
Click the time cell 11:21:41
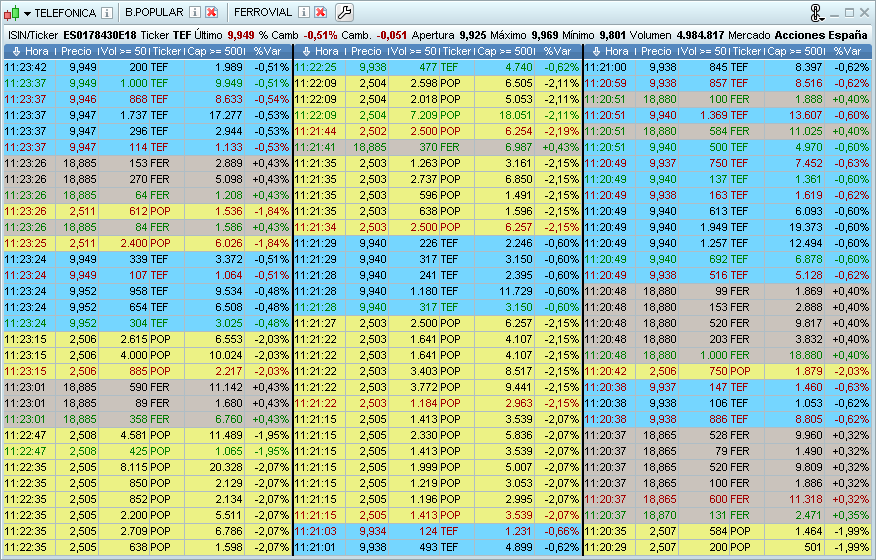320,148
